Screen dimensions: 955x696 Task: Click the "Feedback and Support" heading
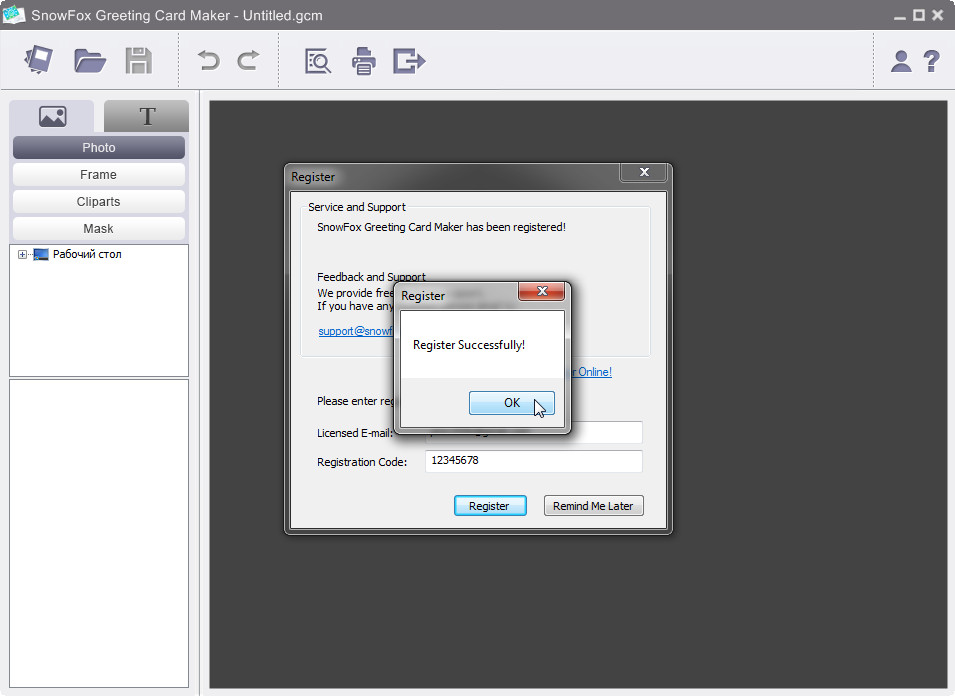point(372,277)
